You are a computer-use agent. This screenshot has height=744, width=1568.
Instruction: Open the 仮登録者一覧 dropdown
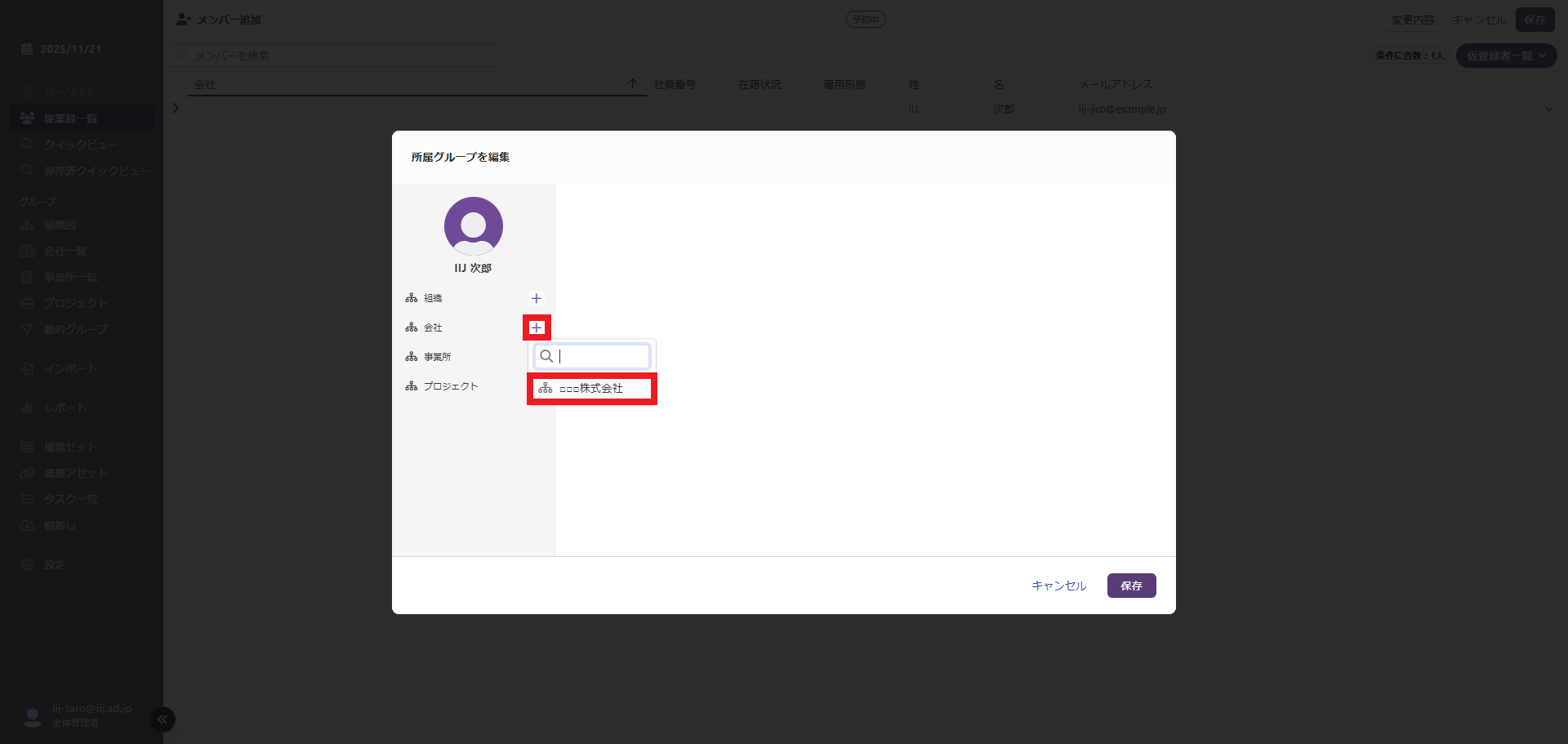click(1506, 56)
